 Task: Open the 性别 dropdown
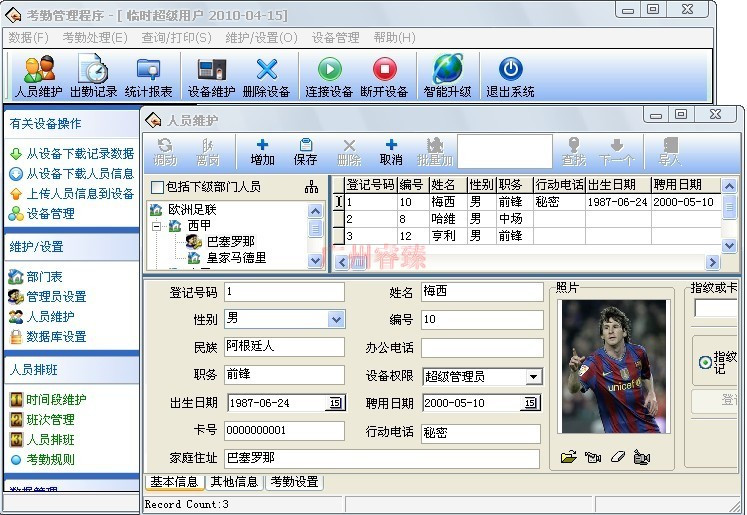[x=335, y=320]
